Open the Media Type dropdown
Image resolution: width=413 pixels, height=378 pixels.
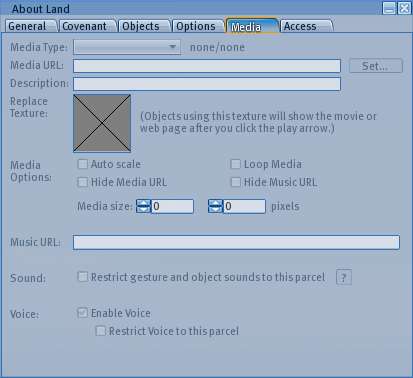[x=127, y=47]
